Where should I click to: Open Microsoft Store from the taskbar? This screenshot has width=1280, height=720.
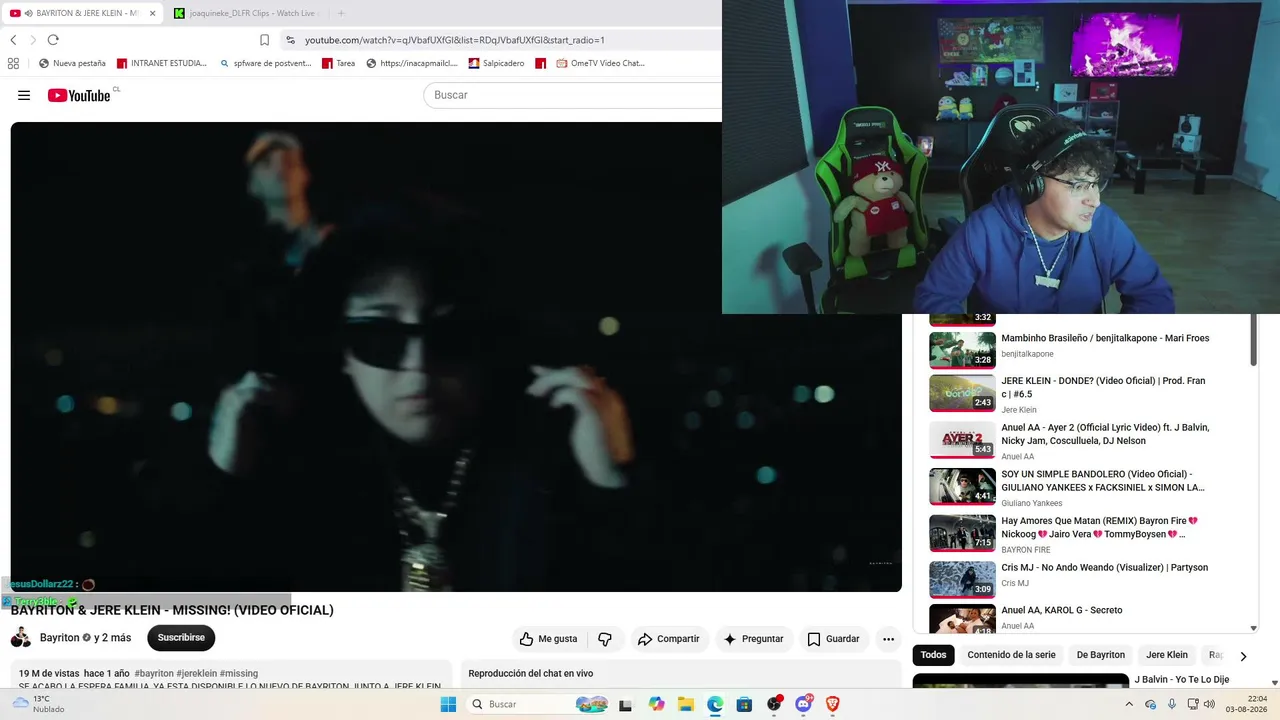(x=744, y=704)
